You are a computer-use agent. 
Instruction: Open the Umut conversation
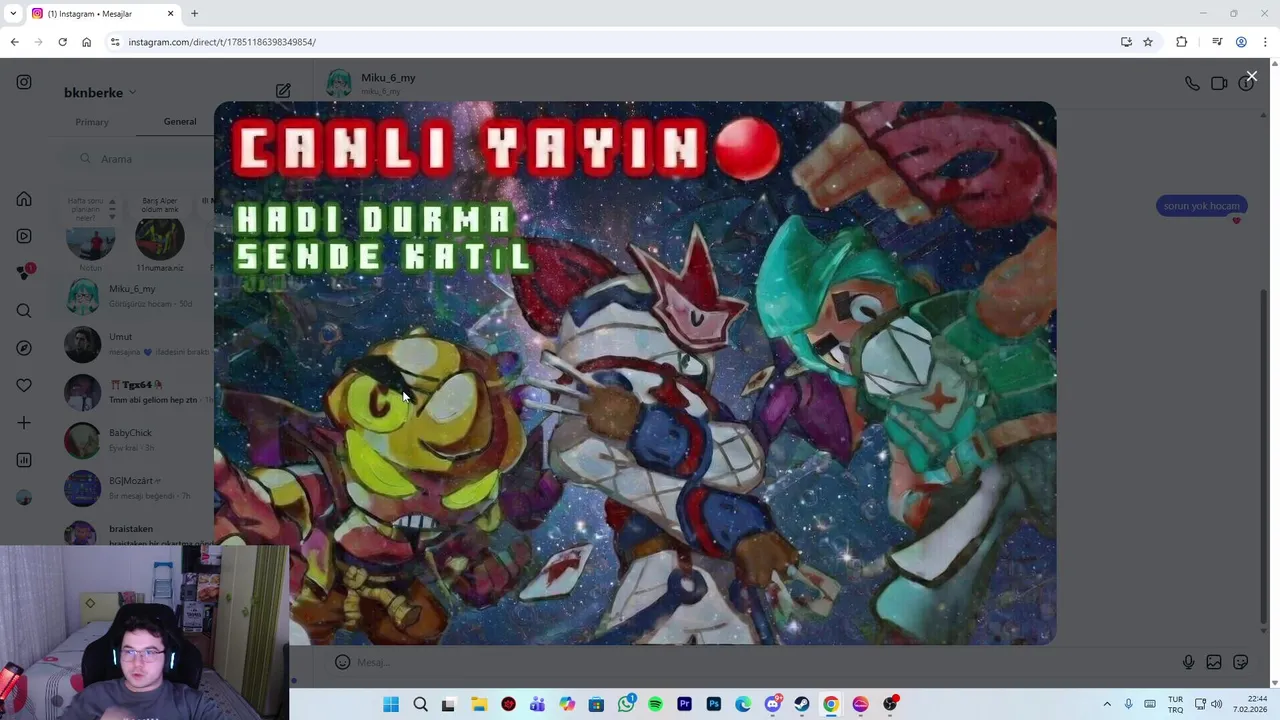pyautogui.click(x=138, y=344)
